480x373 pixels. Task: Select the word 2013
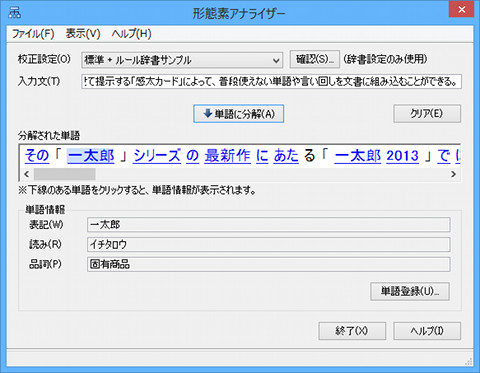point(402,156)
